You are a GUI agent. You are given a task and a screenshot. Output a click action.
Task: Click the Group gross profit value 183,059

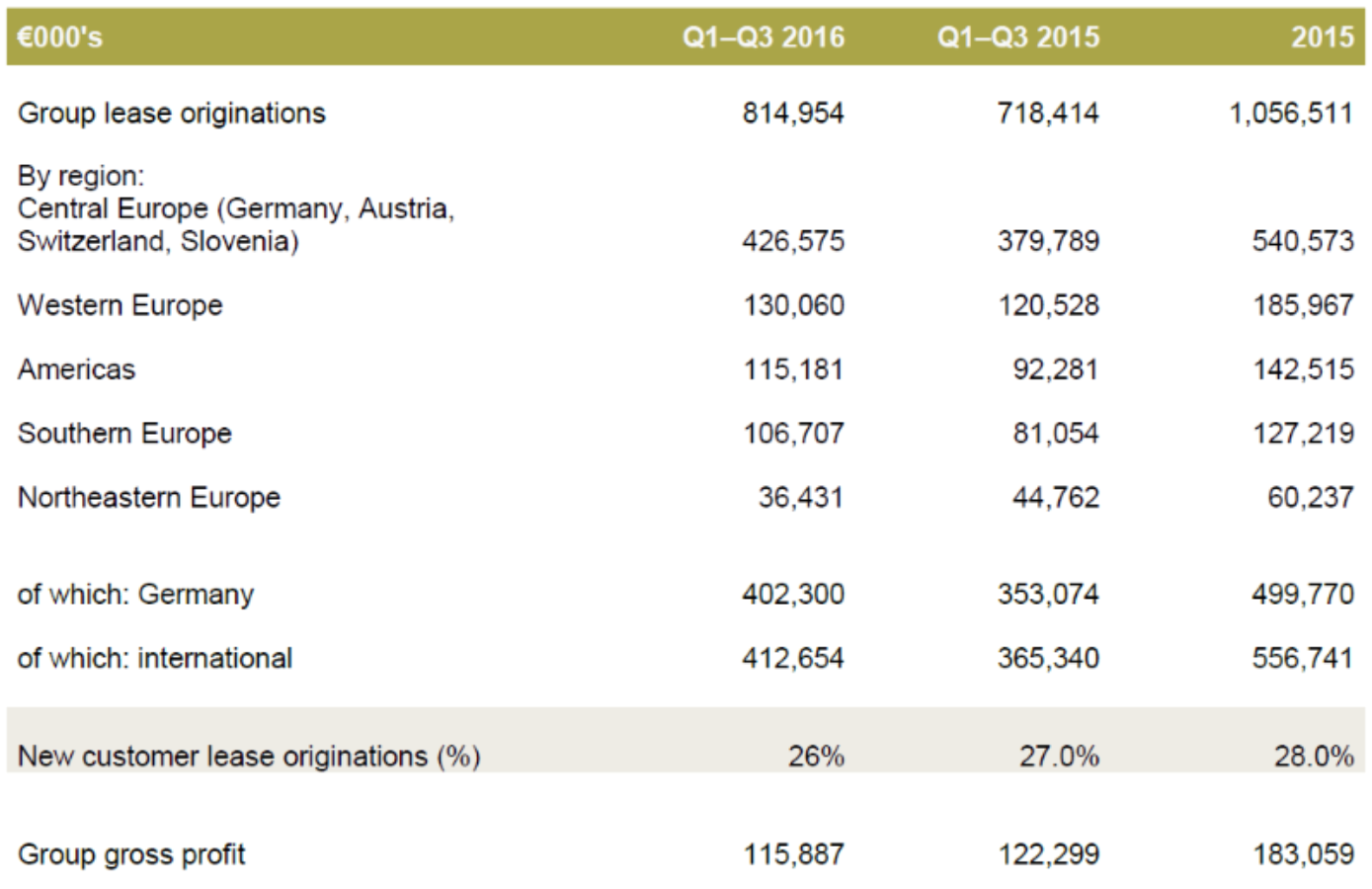pyautogui.click(x=1303, y=854)
